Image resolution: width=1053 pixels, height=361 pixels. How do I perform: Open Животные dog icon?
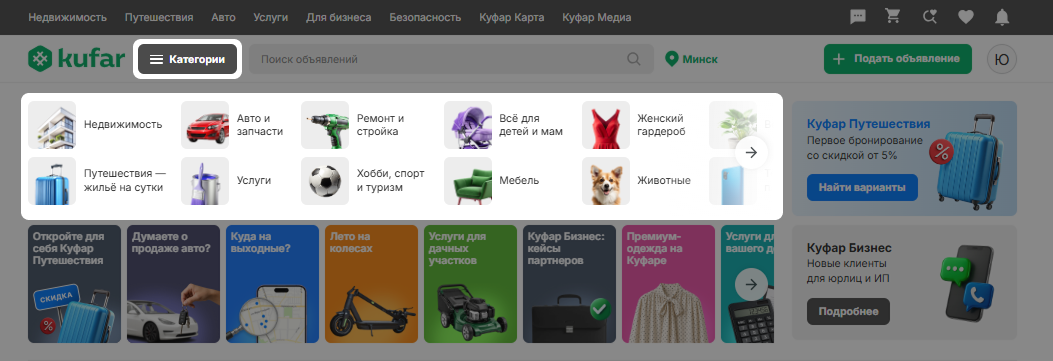point(606,180)
